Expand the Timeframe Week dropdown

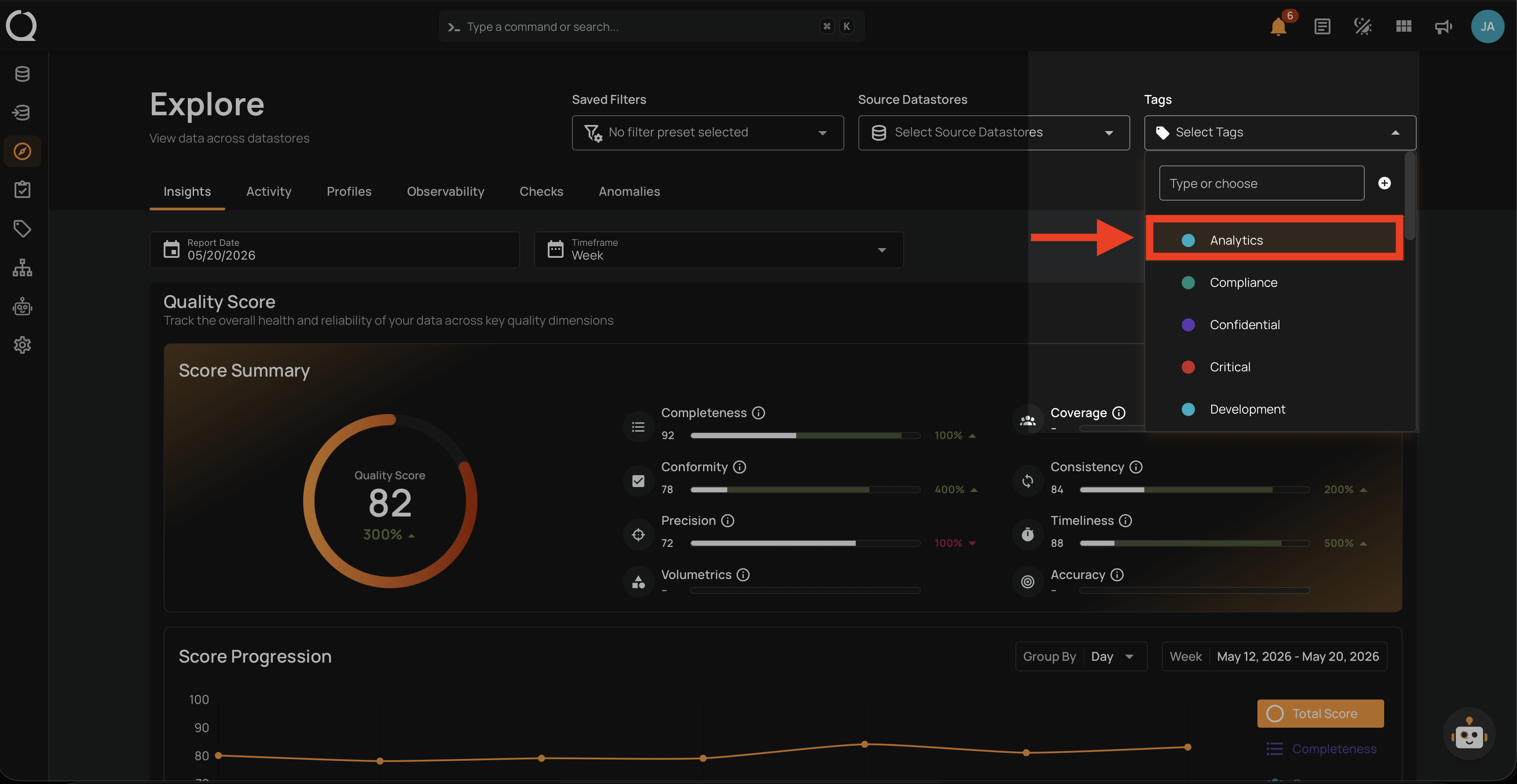pos(718,250)
